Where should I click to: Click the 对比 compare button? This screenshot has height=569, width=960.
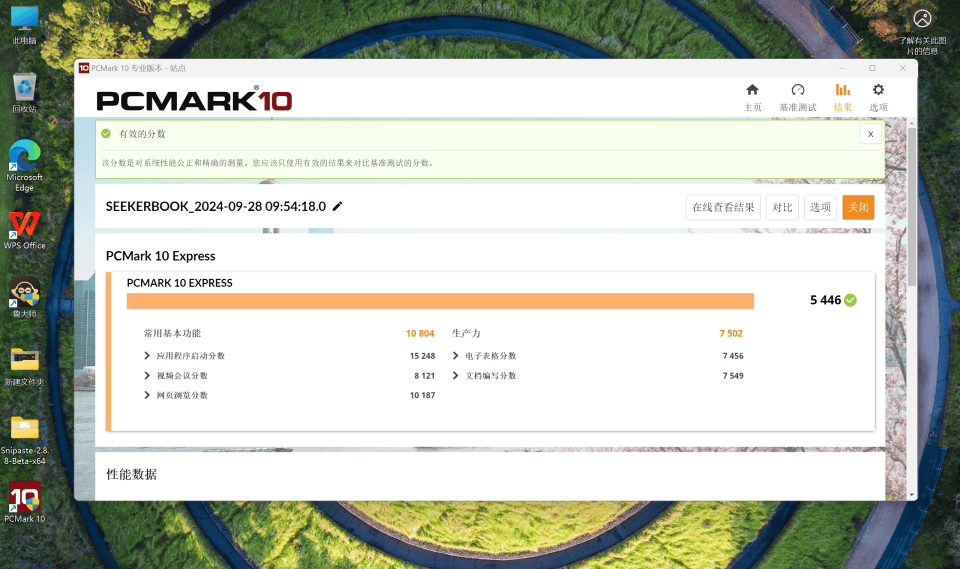pos(782,207)
